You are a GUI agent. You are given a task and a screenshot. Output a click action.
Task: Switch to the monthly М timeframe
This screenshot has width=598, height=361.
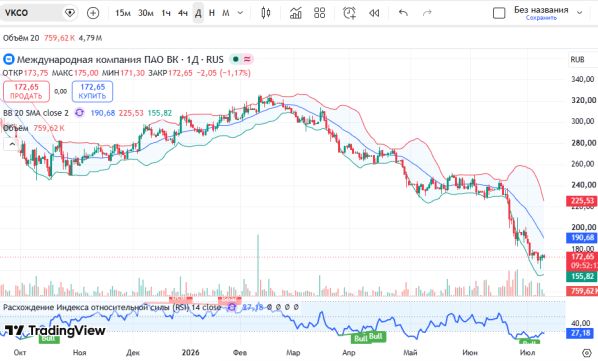(x=226, y=13)
